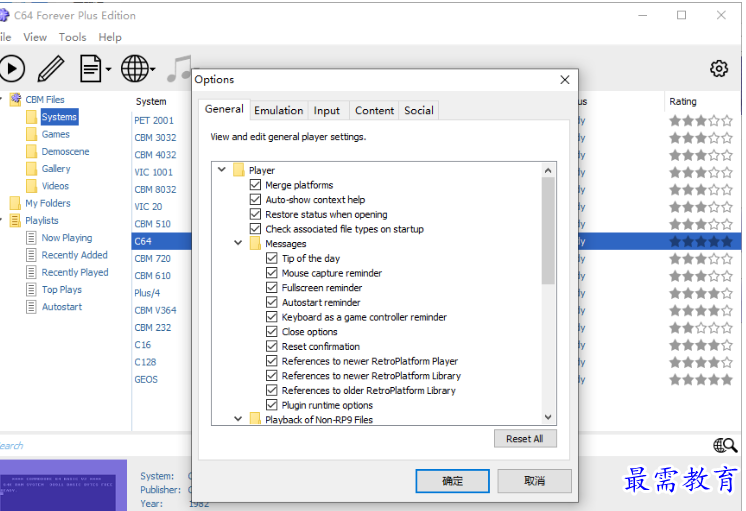
Task: Disable Restore status when opening
Action: [255, 214]
